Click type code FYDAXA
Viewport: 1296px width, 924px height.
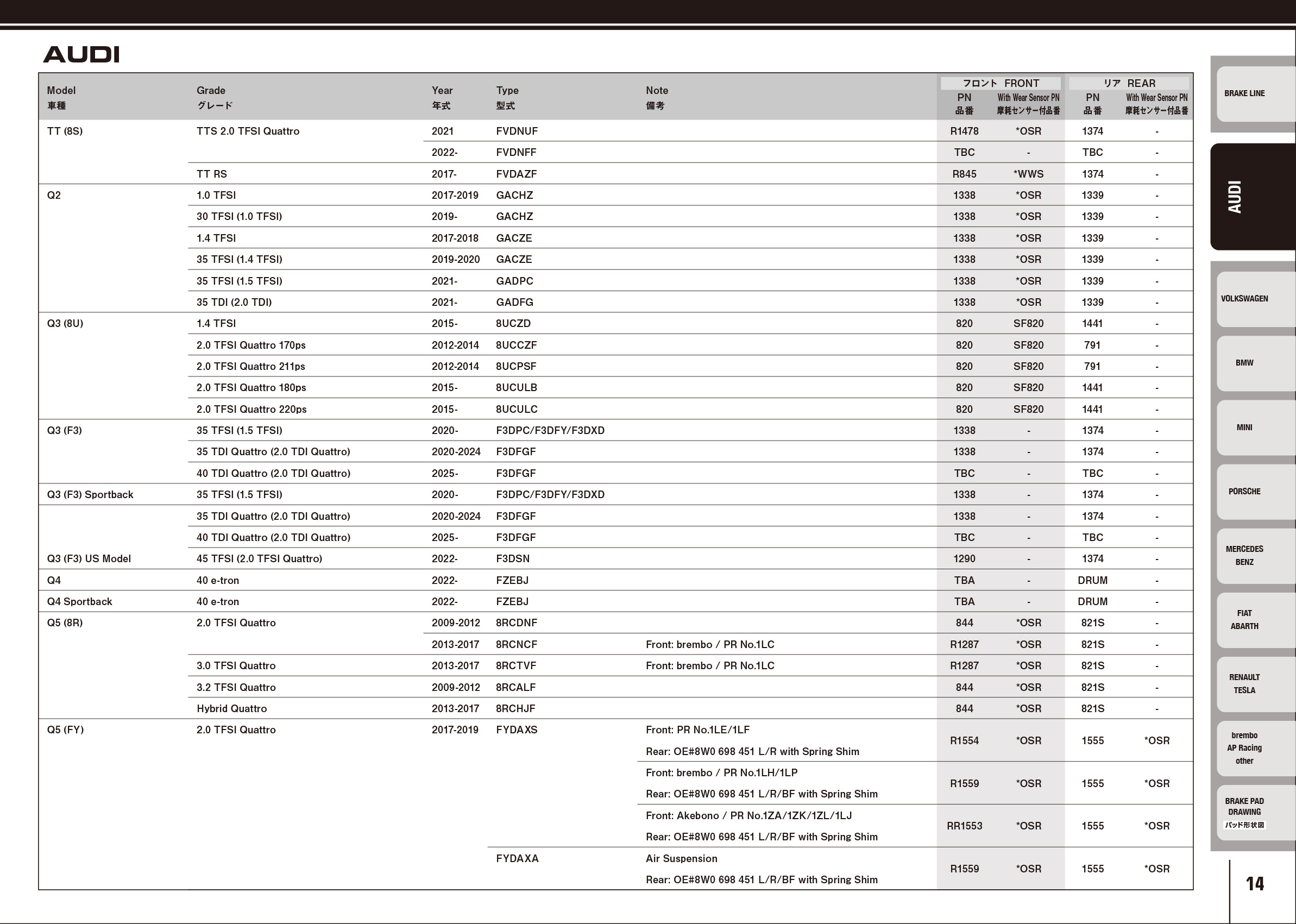(x=517, y=859)
